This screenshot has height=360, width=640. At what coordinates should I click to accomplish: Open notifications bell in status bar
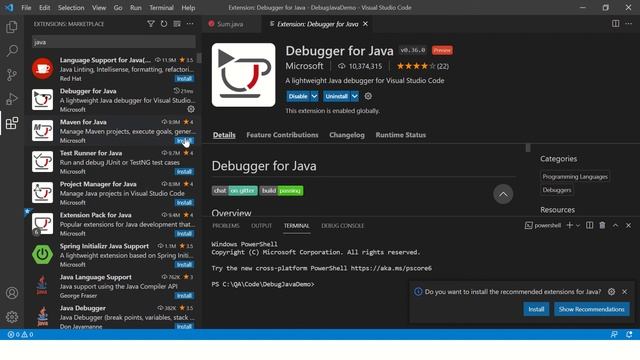(629, 334)
